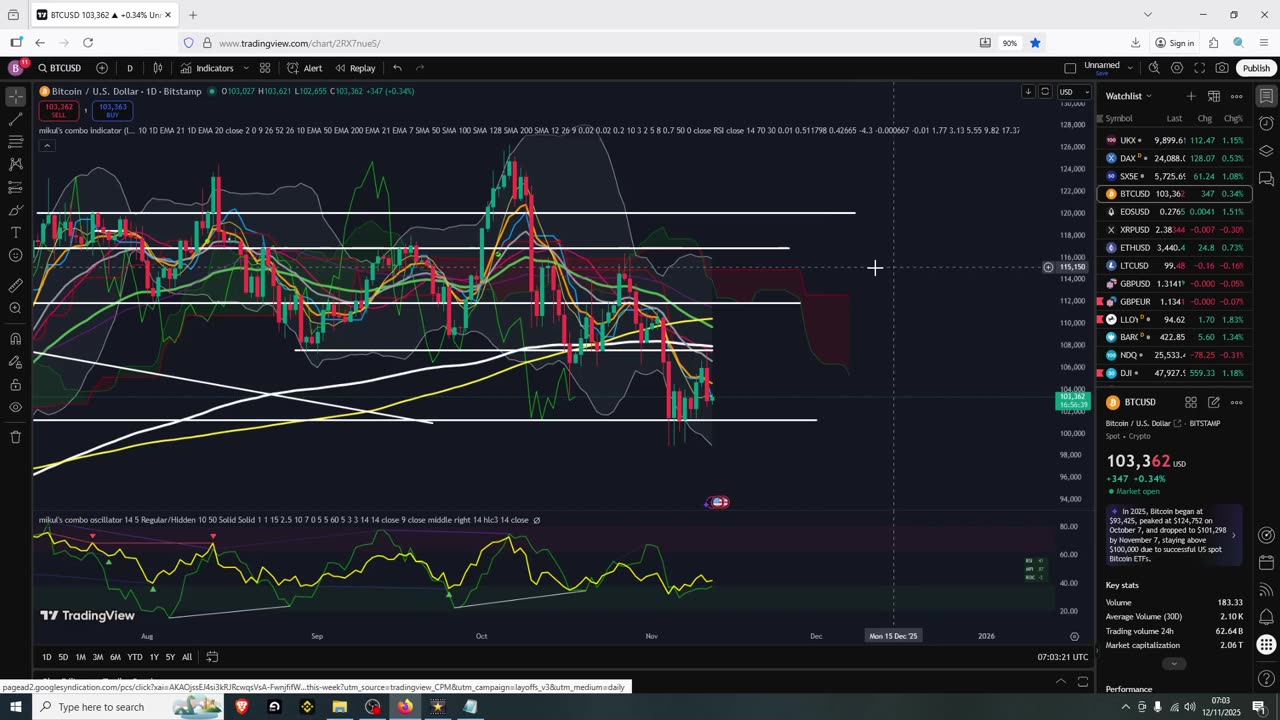Undo the last chart action
The image size is (1280, 720).
(397, 68)
